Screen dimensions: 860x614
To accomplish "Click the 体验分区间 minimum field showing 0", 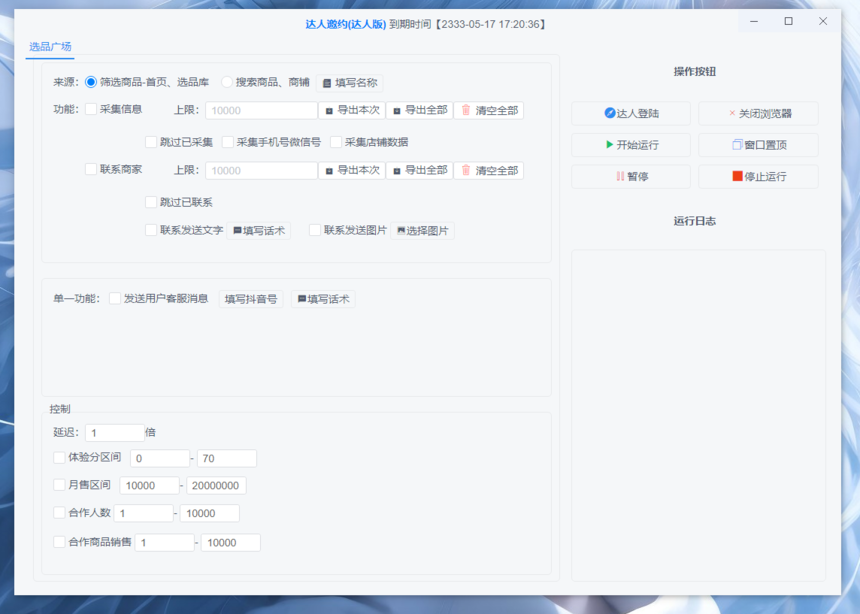I will coord(160,458).
